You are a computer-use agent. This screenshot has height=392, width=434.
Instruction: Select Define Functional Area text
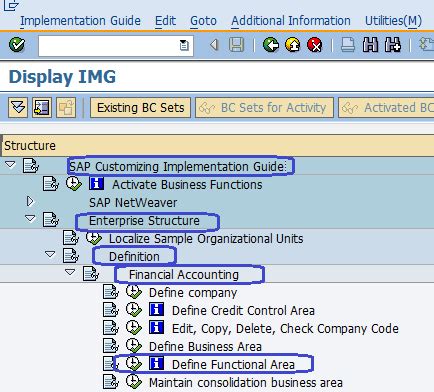coord(233,365)
